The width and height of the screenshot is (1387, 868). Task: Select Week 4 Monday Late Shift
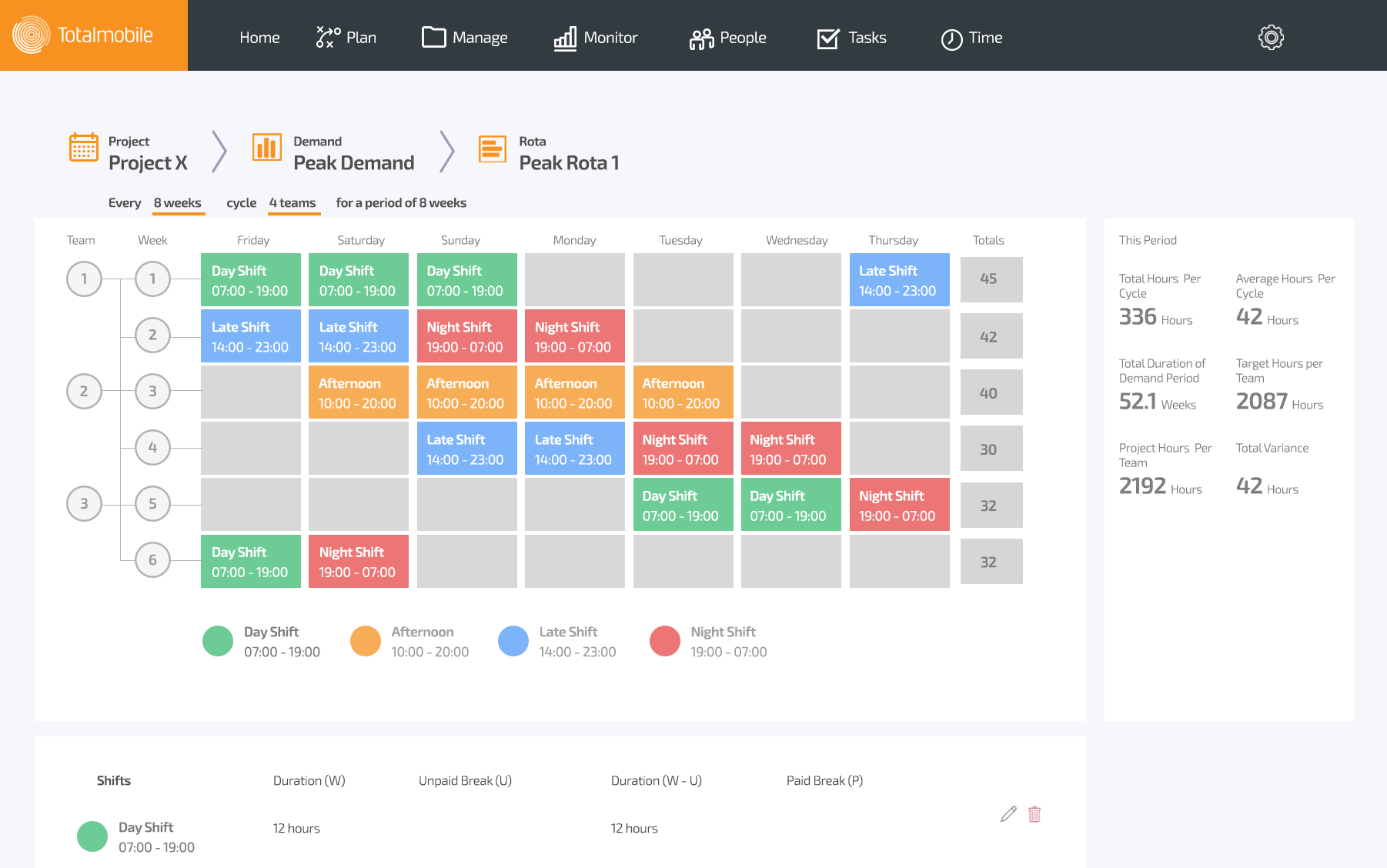[575, 449]
